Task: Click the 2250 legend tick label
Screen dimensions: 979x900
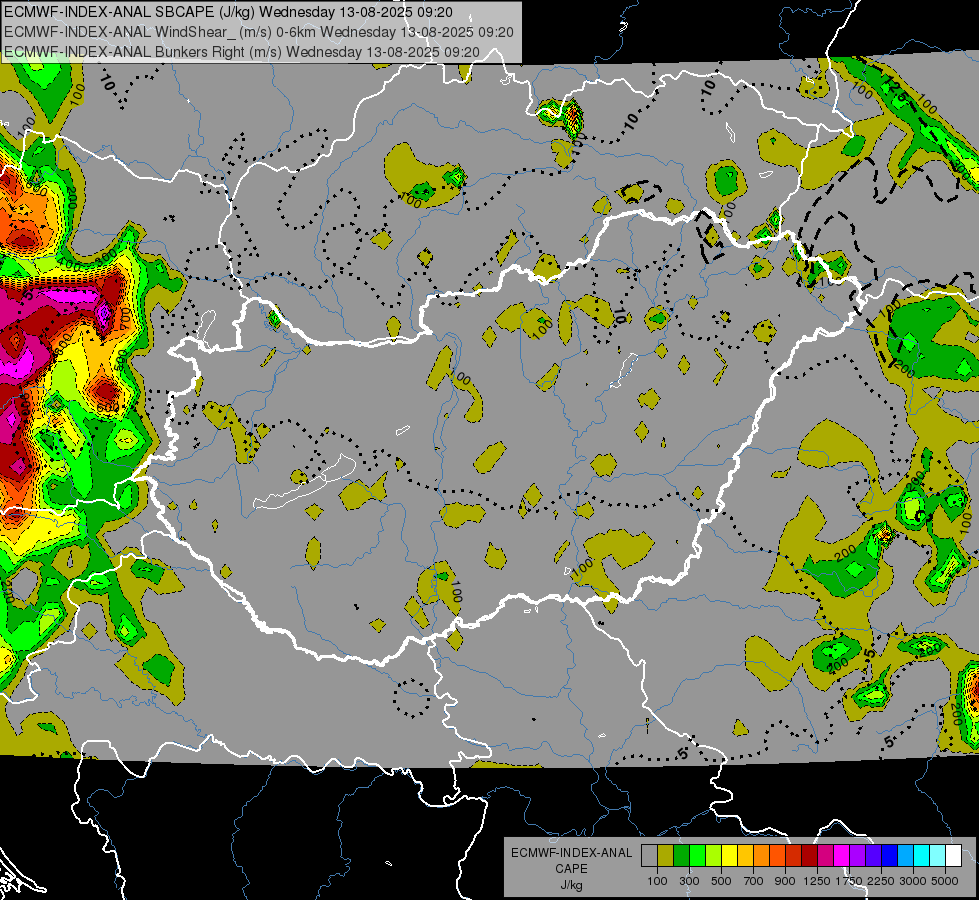Action: [x=882, y=881]
